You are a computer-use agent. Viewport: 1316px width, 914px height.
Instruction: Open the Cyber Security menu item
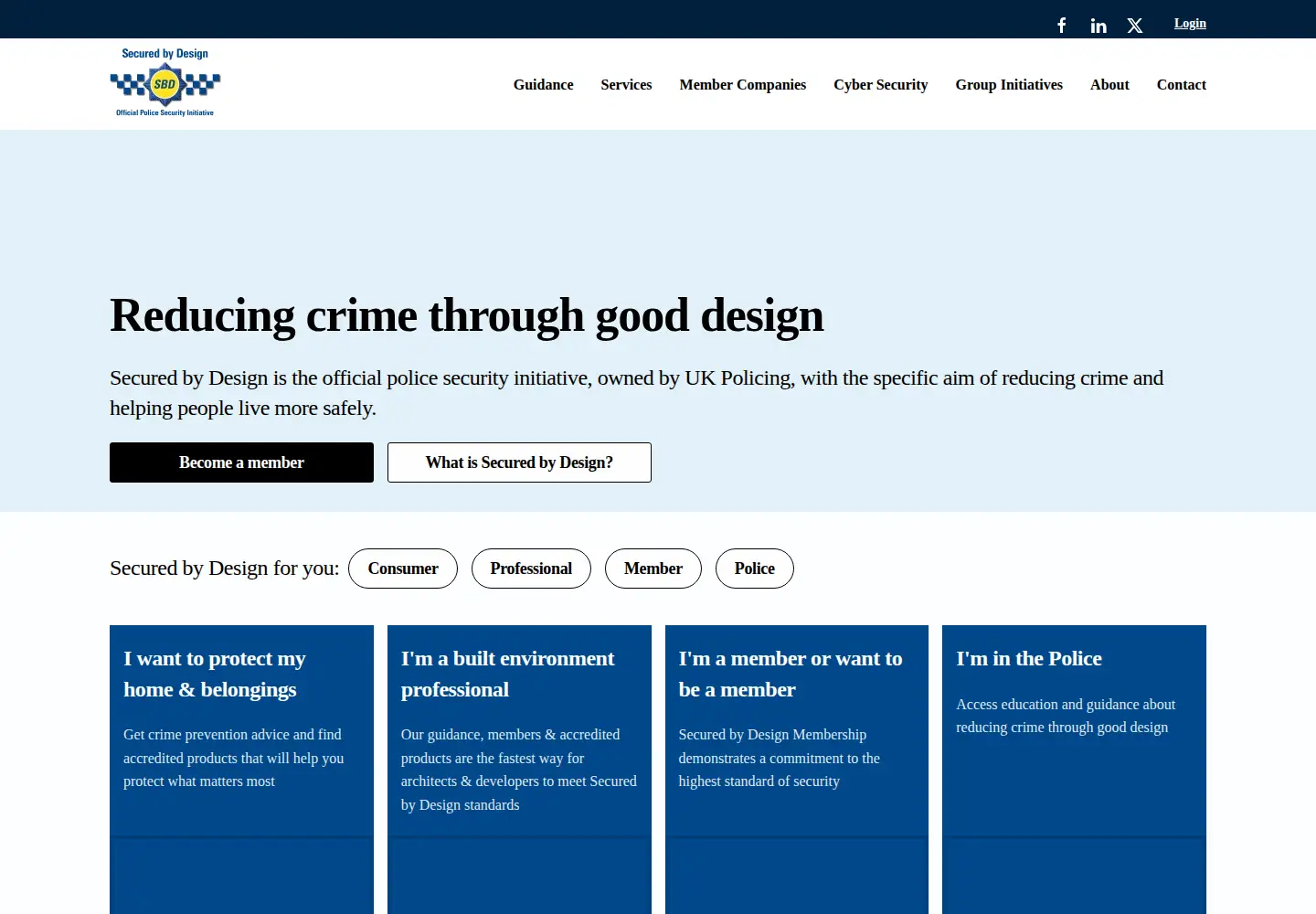pyautogui.click(x=881, y=84)
